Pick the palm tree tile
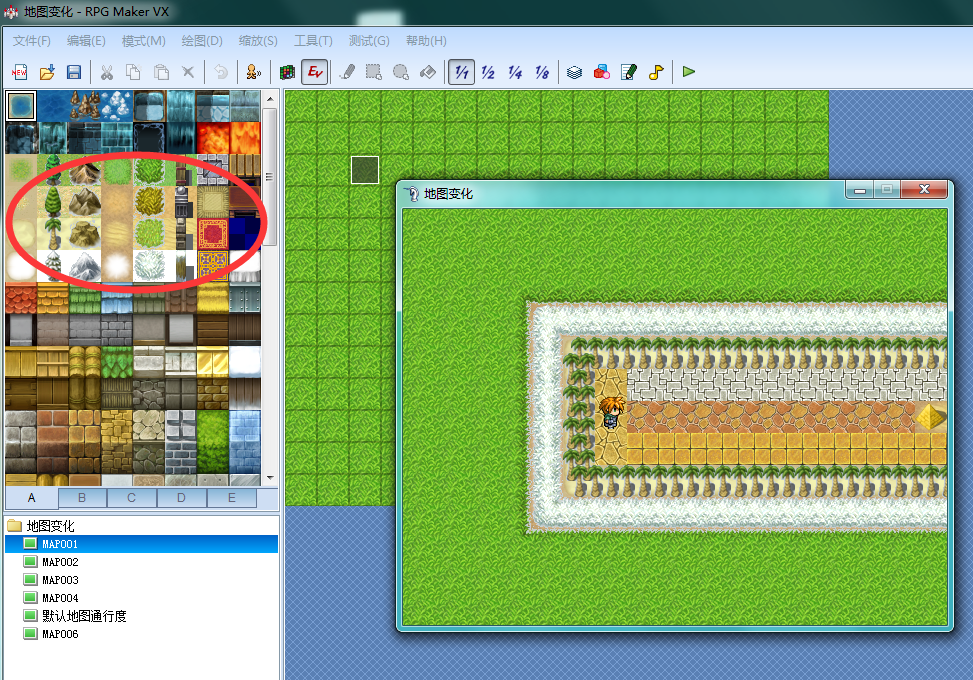 click(x=53, y=234)
